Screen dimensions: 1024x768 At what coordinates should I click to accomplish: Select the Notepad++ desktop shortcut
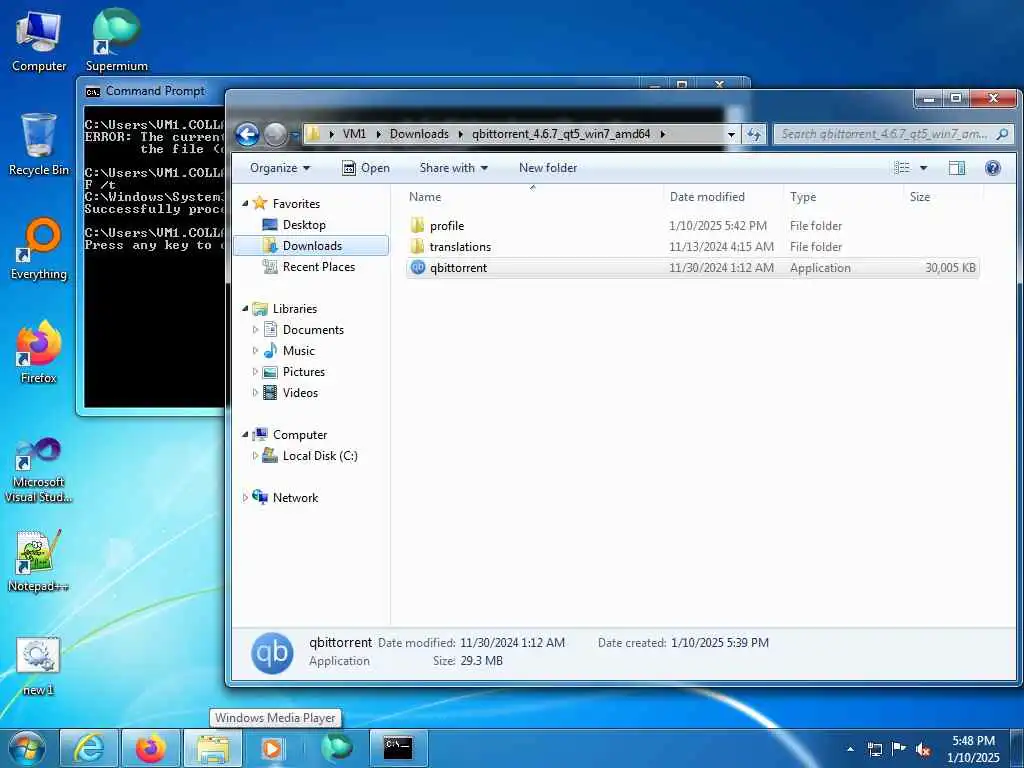39,560
